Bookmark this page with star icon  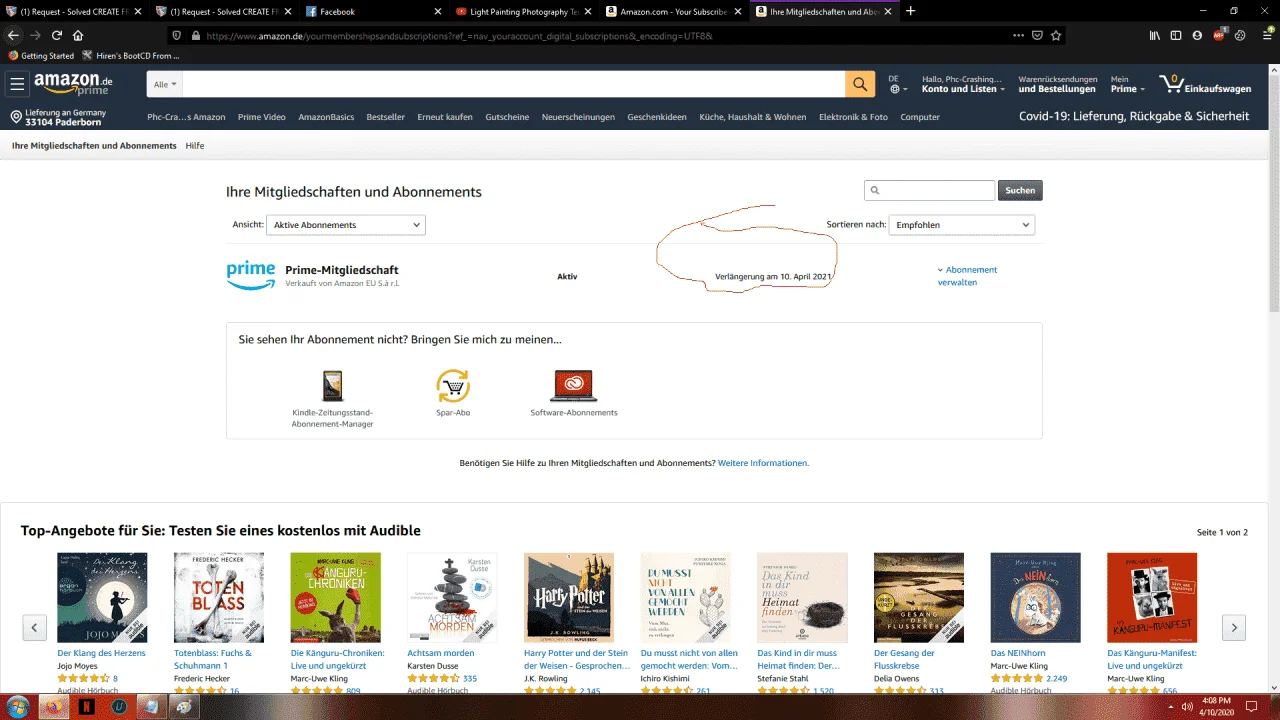pos(1056,35)
